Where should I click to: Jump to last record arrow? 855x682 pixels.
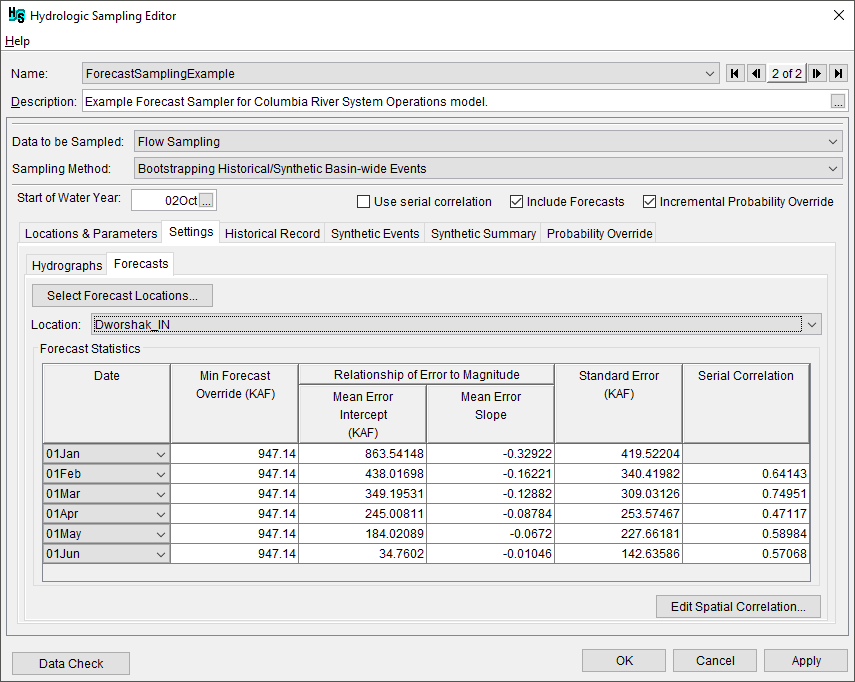(838, 73)
